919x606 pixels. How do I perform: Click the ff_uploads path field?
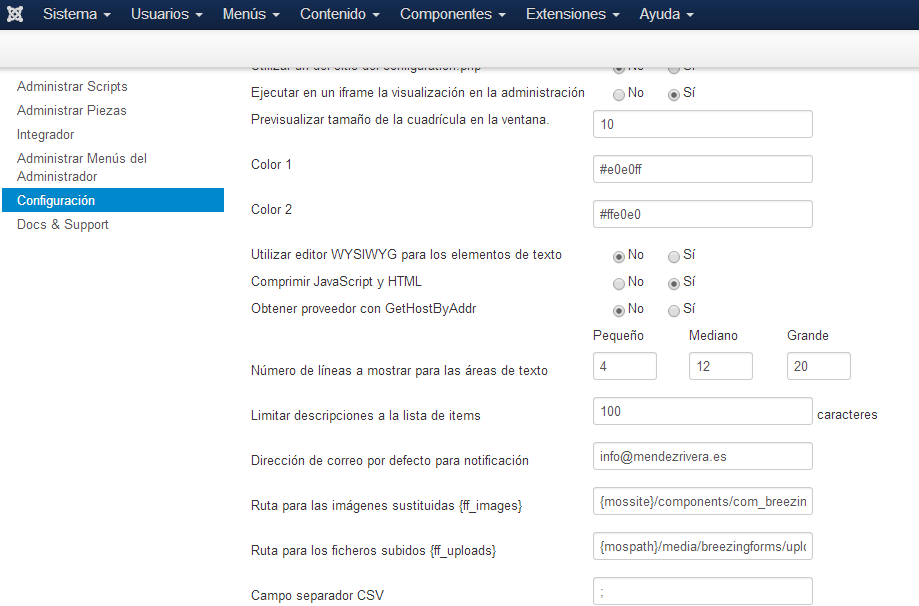[703, 546]
